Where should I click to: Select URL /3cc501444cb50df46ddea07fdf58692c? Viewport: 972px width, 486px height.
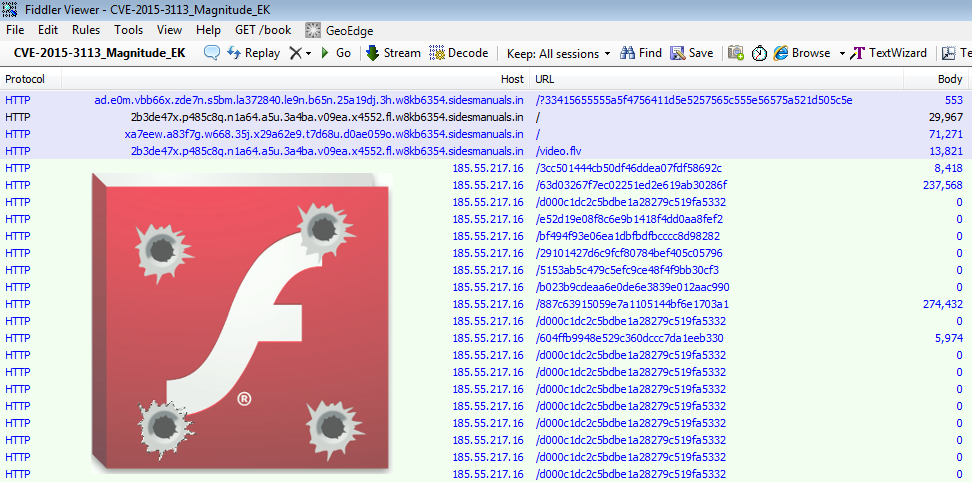629,168
